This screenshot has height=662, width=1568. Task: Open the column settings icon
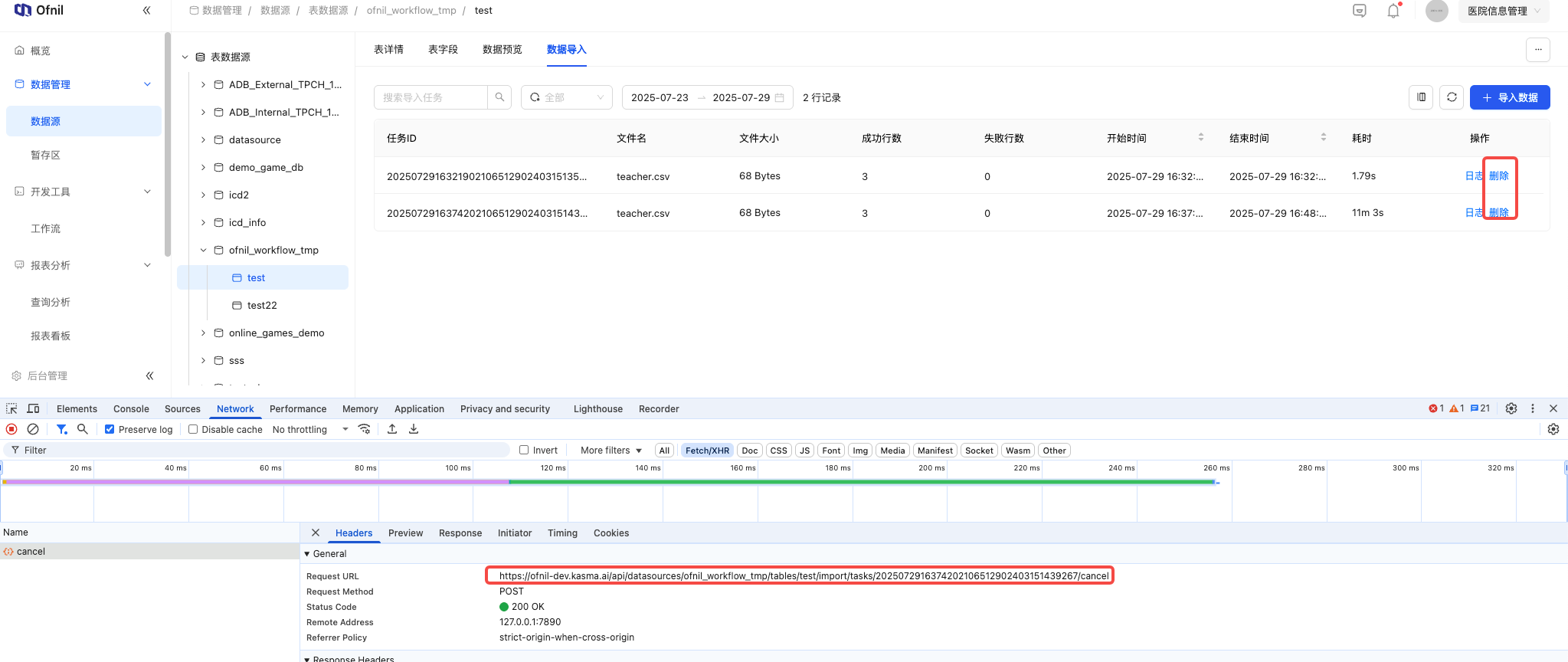pyautogui.click(x=1421, y=97)
